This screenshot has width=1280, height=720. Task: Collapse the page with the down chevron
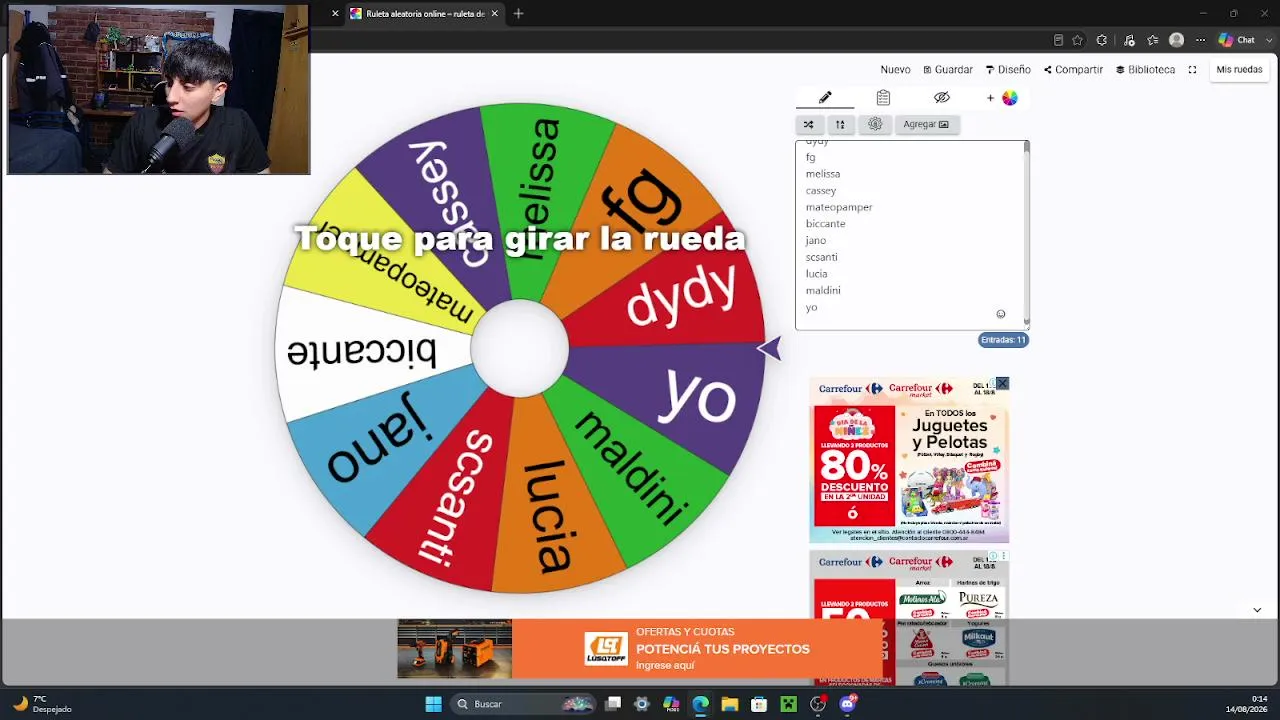pyautogui.click(x=1257, y=610)
